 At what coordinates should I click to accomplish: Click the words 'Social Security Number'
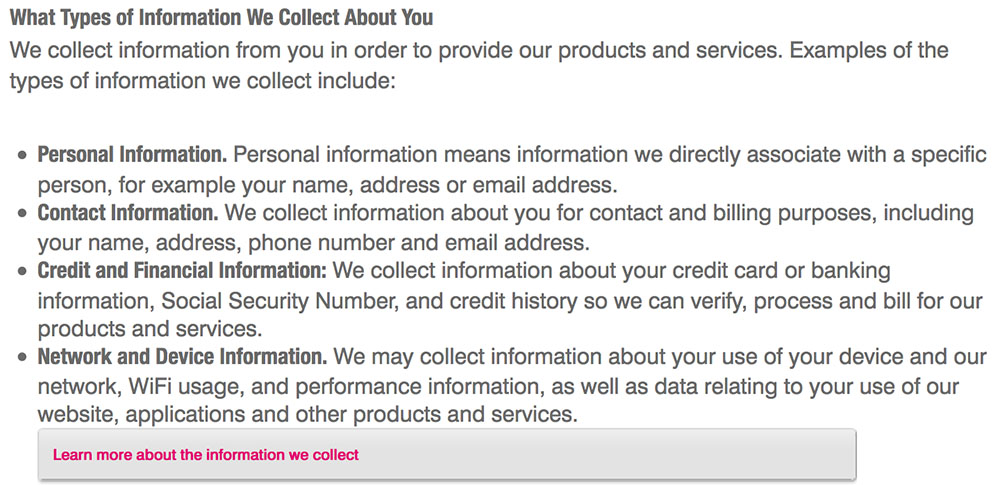(281, 300)
